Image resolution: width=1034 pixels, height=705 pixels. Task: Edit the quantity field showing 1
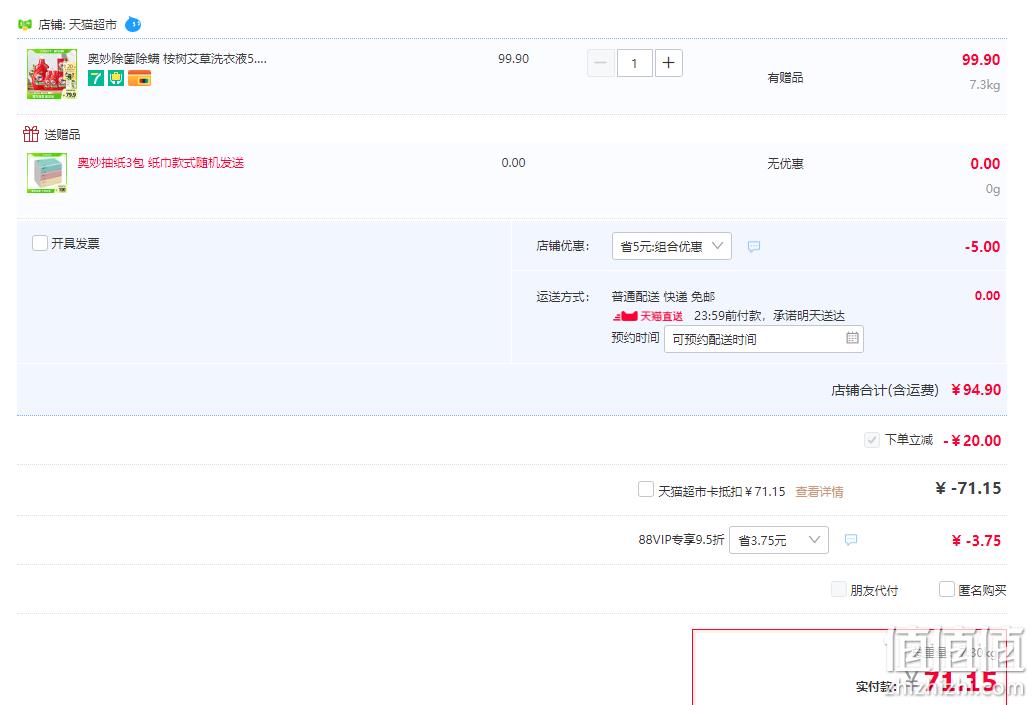click(634, 63)
